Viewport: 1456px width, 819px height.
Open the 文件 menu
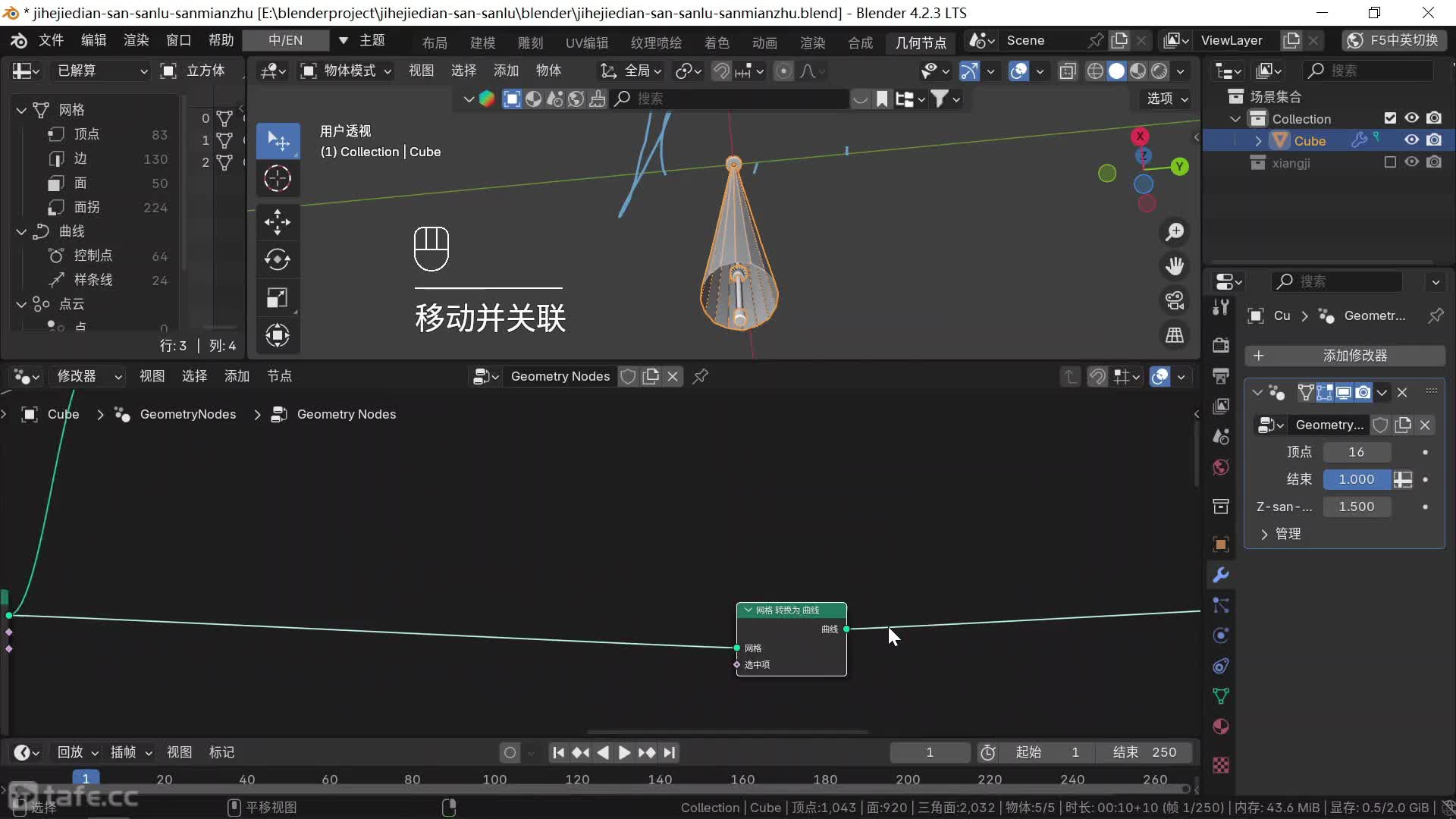click(x=51, y=40)
